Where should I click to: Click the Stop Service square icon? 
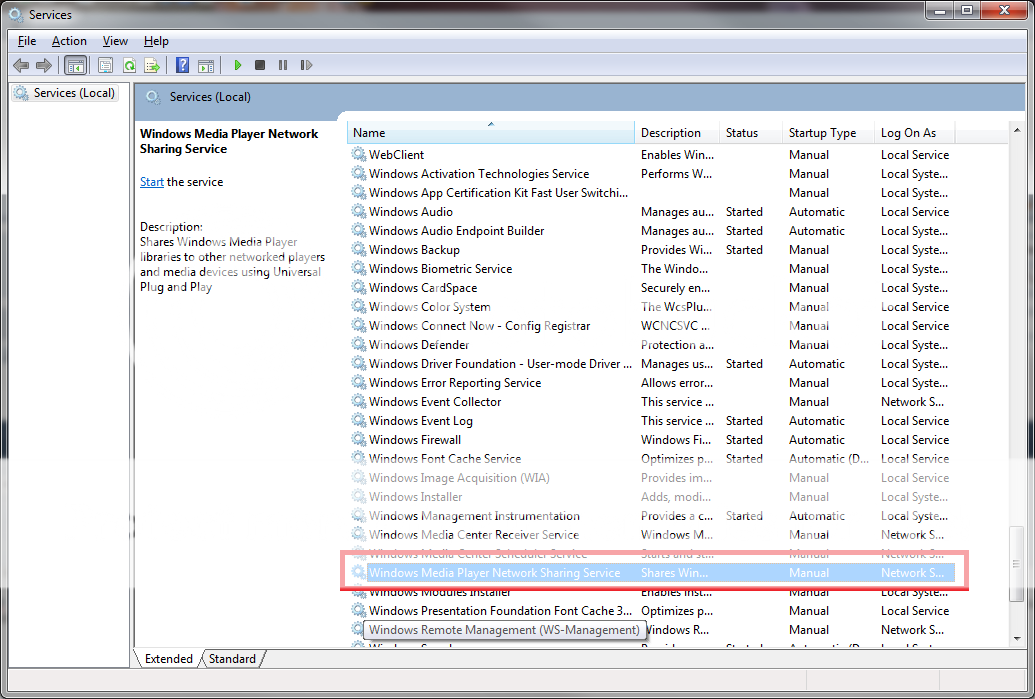(260, 65)
